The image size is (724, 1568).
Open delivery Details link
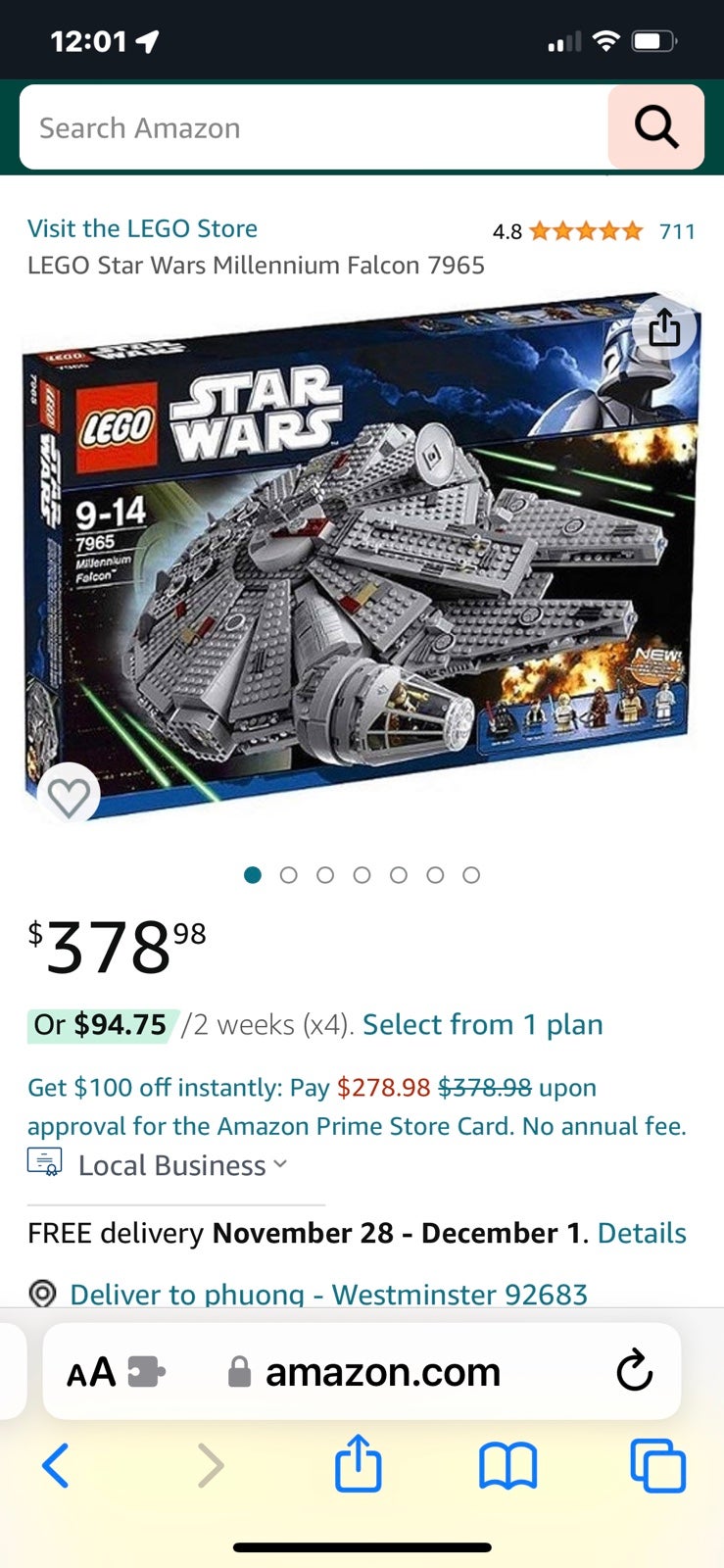click(x=642, y=1233)
